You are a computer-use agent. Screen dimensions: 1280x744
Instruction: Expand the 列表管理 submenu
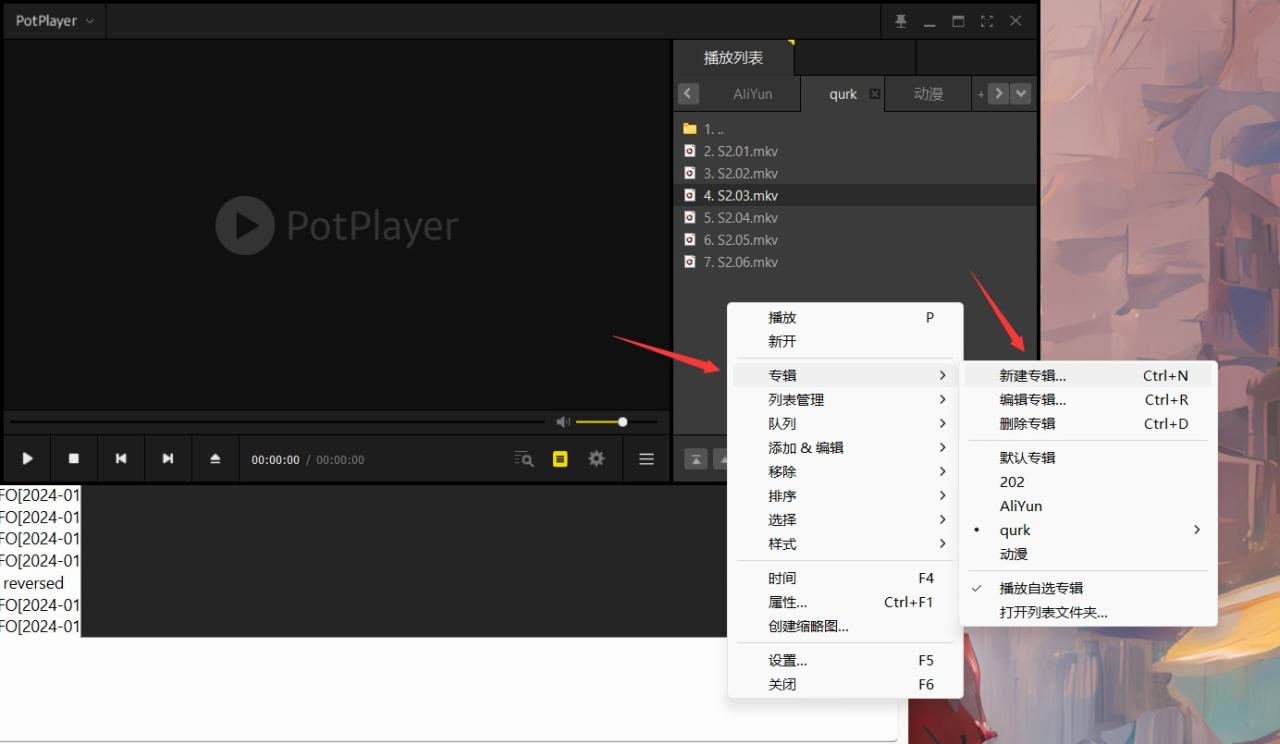pyautogui.click(x=796, y=400)
